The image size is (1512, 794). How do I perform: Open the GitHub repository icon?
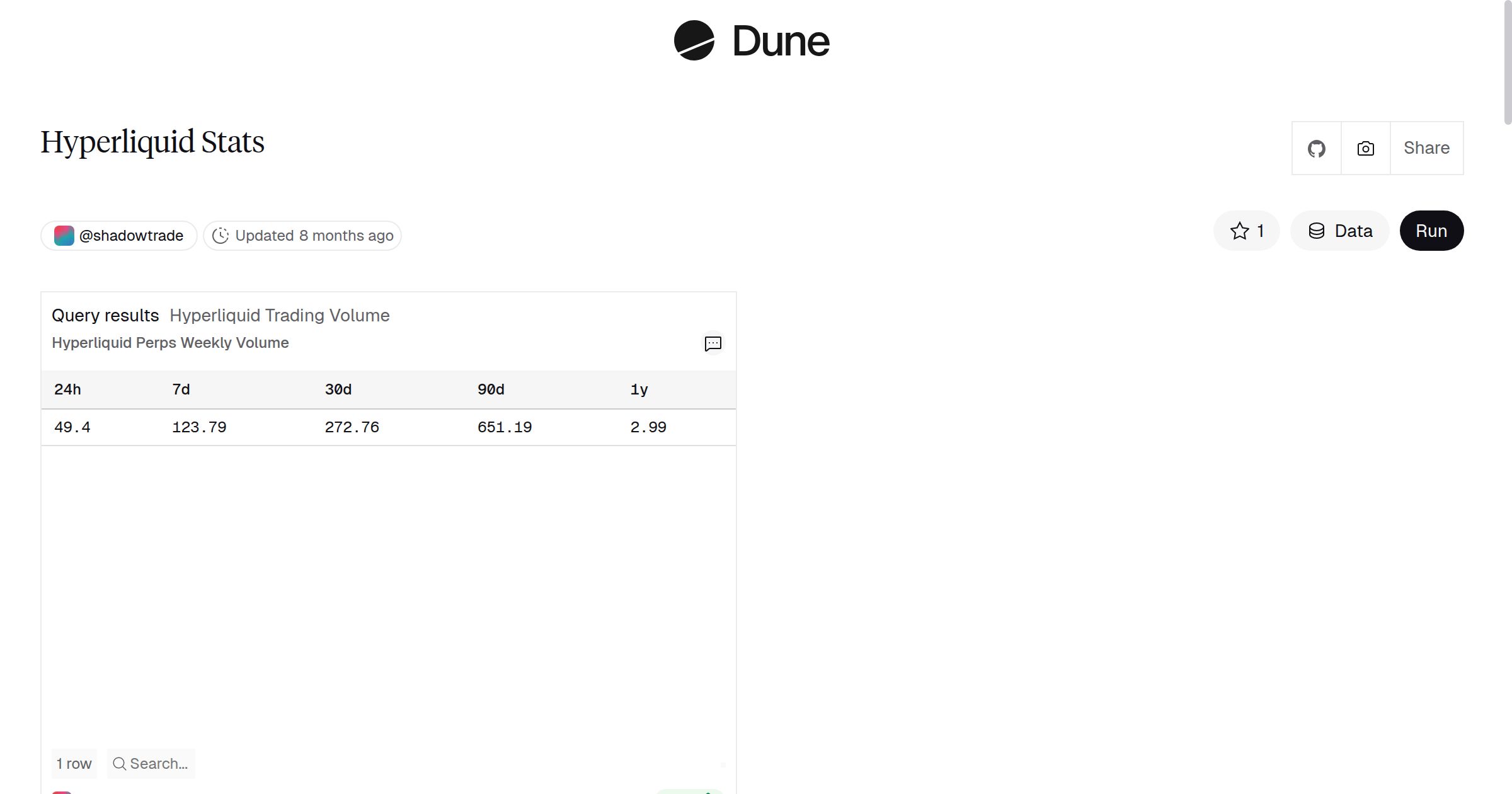click(x=1316, y=147)
